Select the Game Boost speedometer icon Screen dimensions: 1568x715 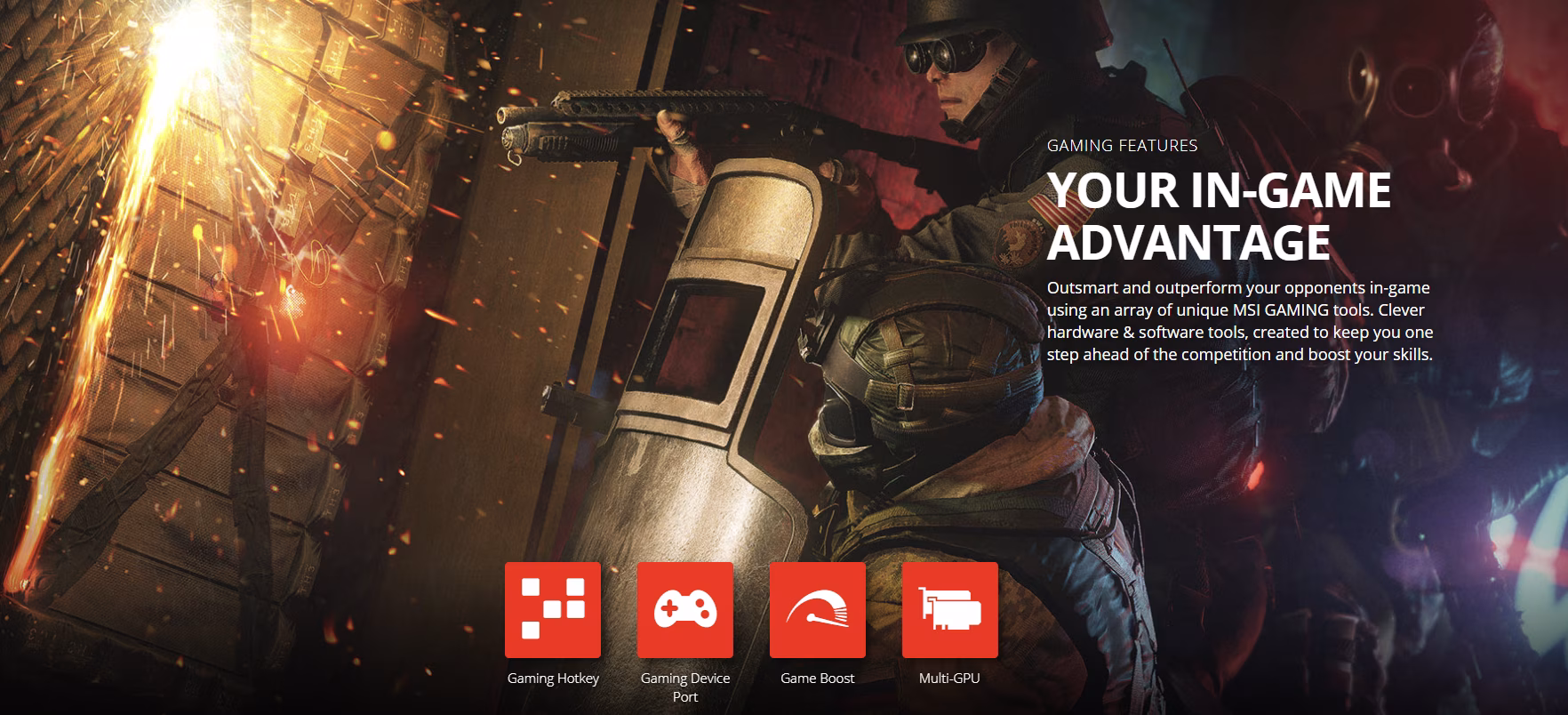coord(818,610)
